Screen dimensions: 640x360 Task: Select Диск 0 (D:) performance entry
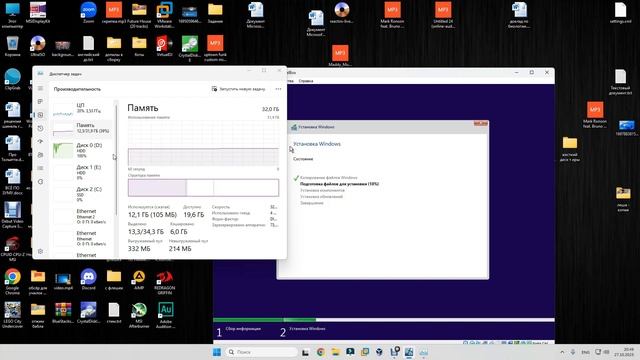[82, 150]
